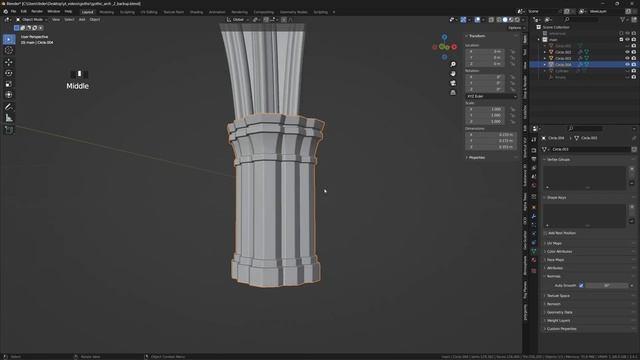Open the Material properties tab
This screenshot has width=640, height=360.
tap(533, 260)
